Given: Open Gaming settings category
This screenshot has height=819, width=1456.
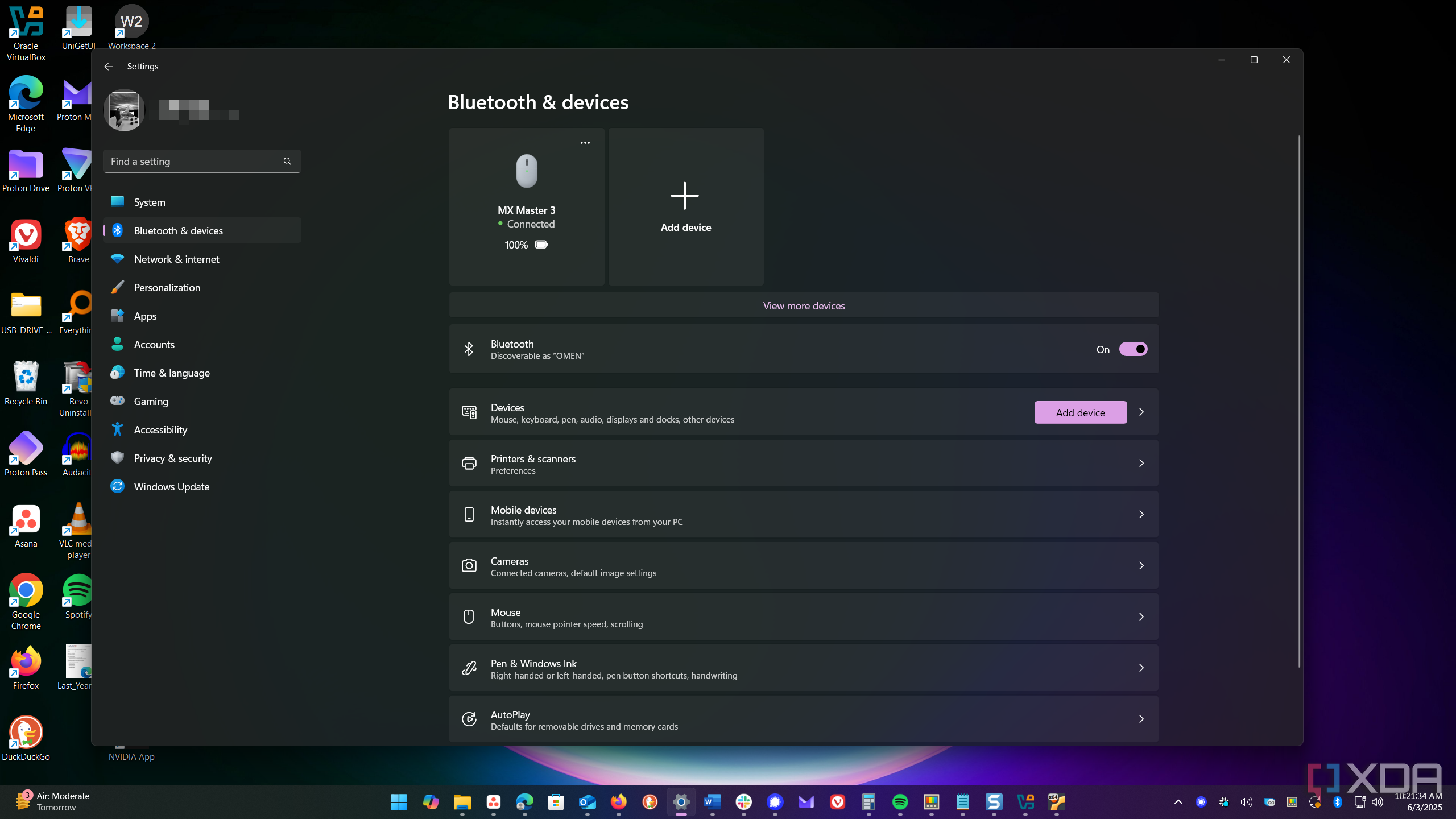Looking at the screenshot, I should [x=202, y=401].
